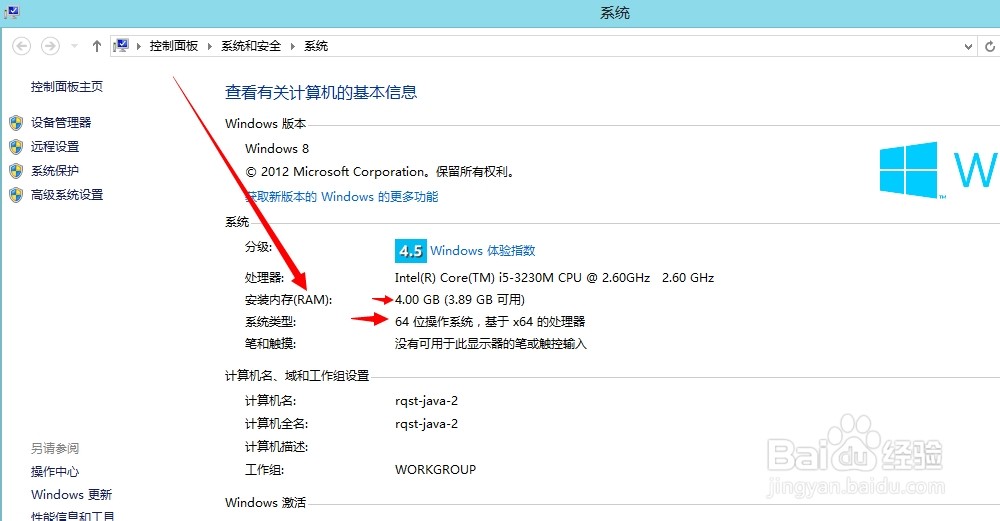This screenshot has width=1000, height=521.
Task: Open recent locations dropdown arrow
Action: point(75,46)
